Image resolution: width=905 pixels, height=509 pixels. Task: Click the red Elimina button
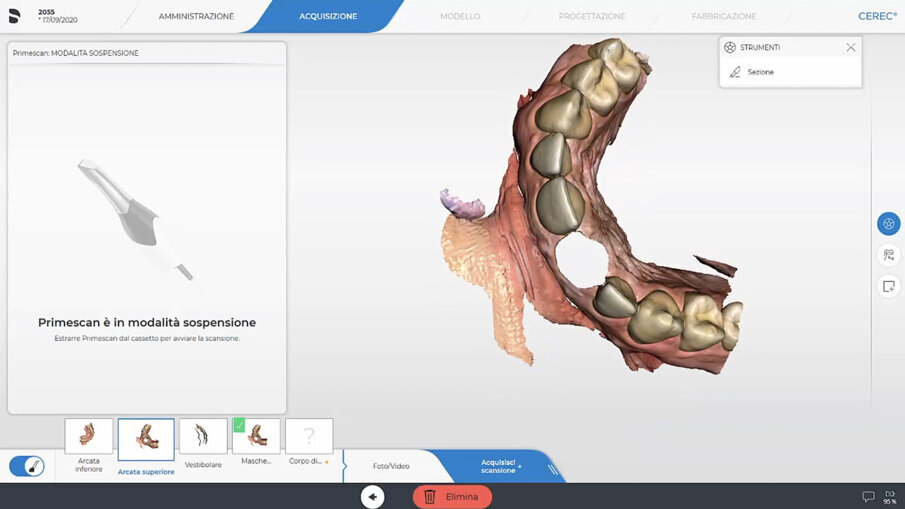tap(452, 496)
